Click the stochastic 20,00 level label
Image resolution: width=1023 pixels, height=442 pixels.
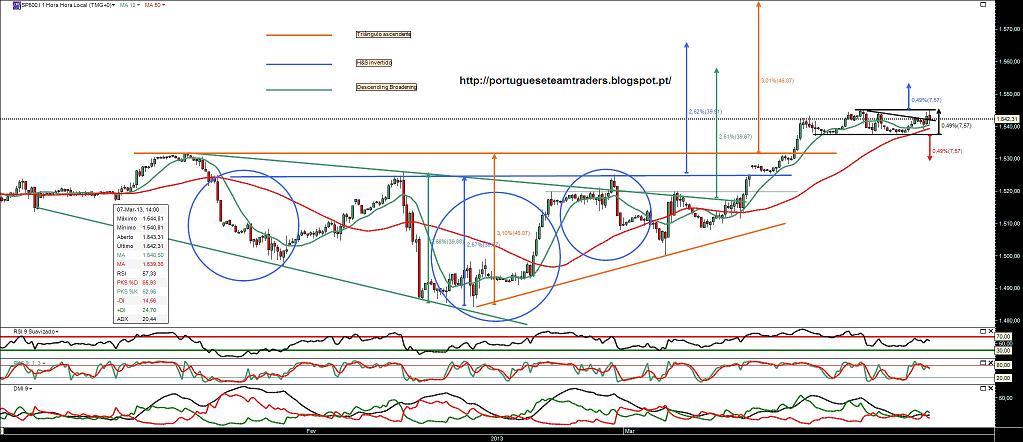(1005, 376)
